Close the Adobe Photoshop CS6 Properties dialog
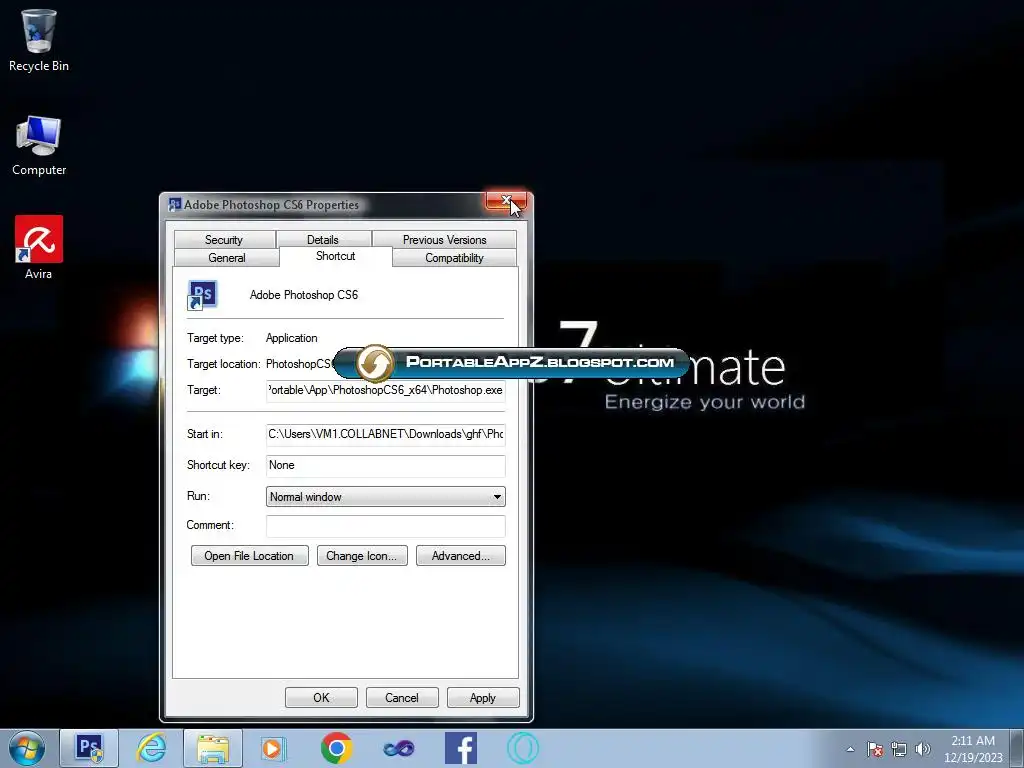The image size is (1024, 768). pos(506,200)
